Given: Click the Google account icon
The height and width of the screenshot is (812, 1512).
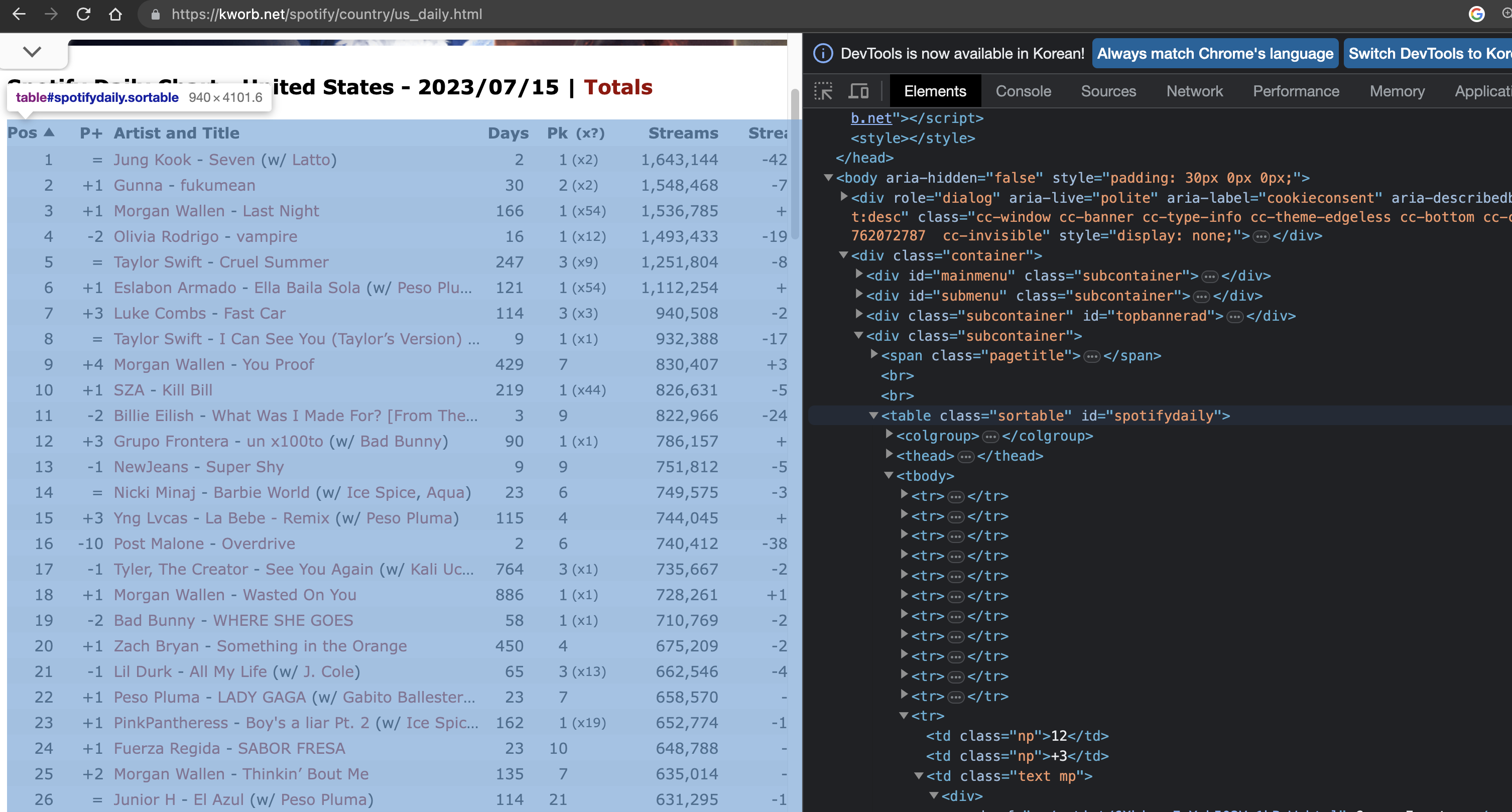Looking at the screenshot, I should pos(1476,14).
